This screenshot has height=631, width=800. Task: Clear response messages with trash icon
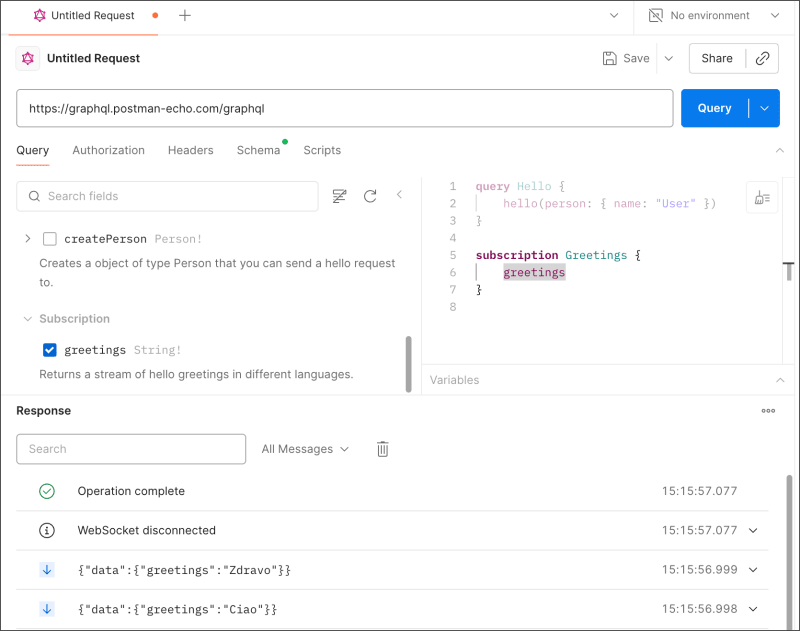[383, 449]
